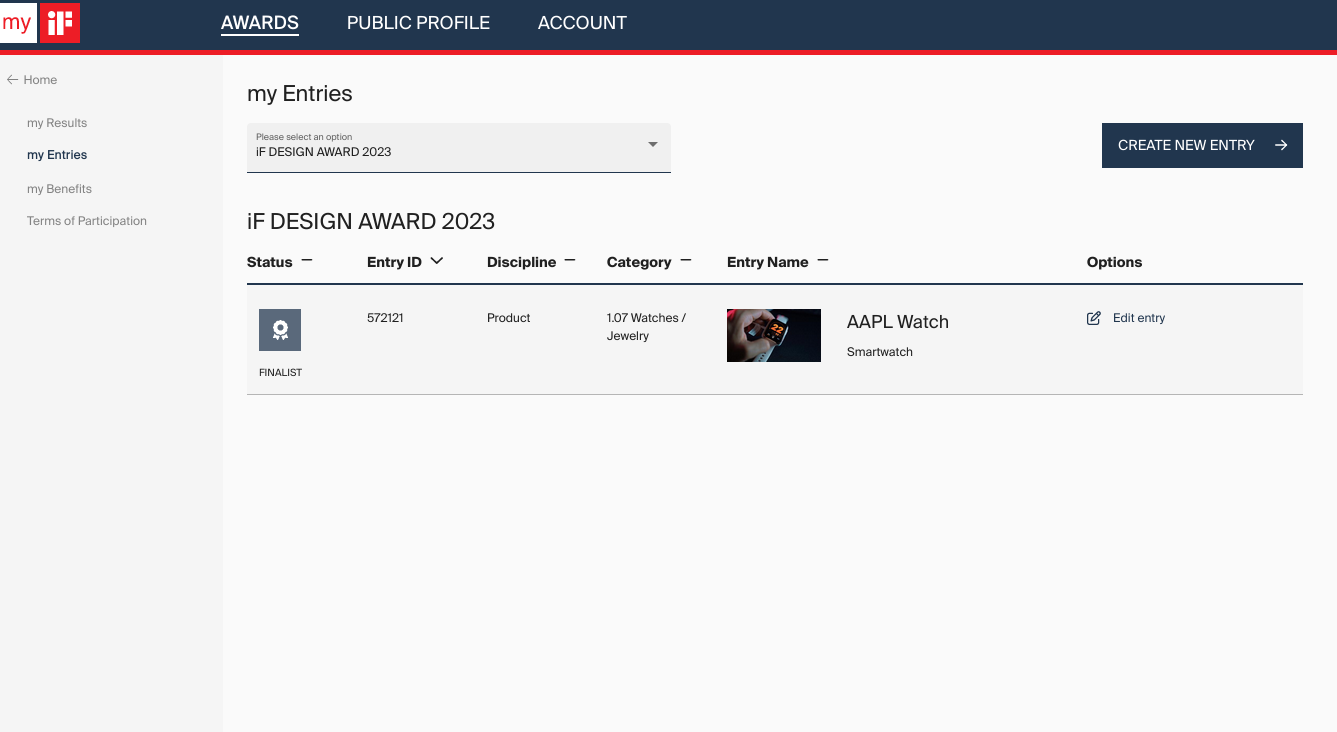
Task: Click the sort dash icon beside Discipline
Action: point(569,259)
